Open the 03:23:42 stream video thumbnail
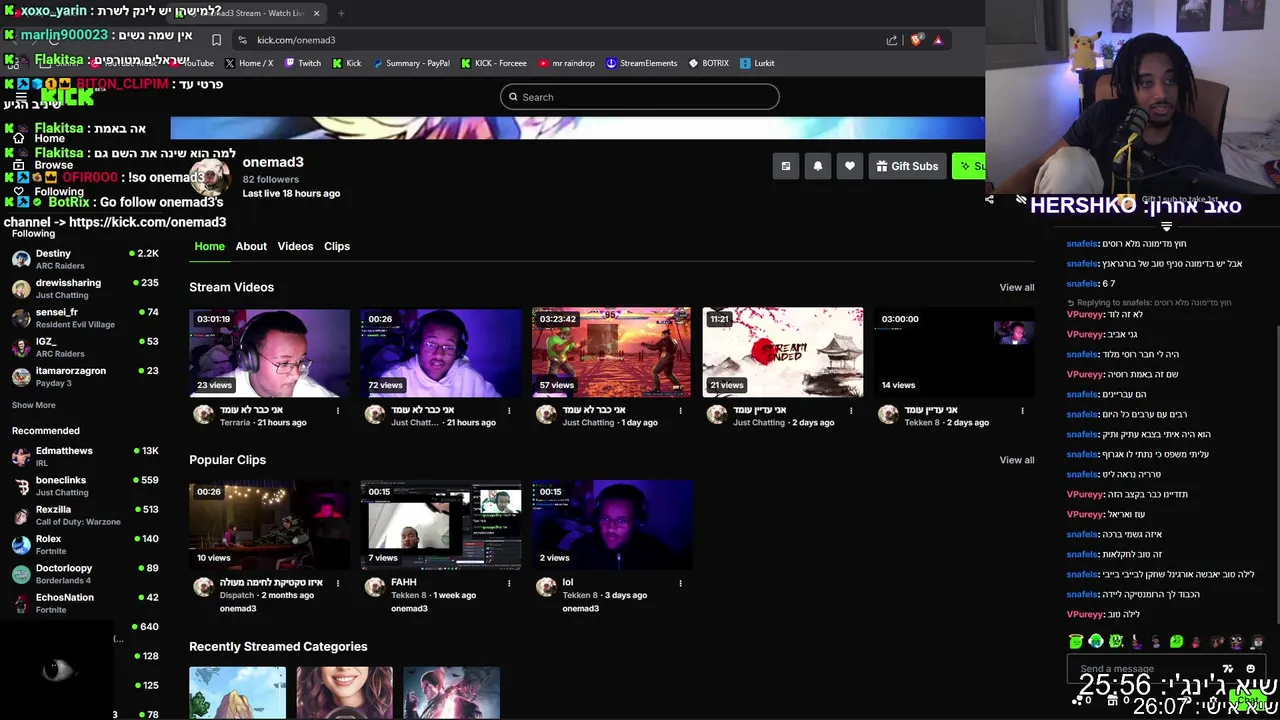1280x720 pixels. [x=611, y=353]
